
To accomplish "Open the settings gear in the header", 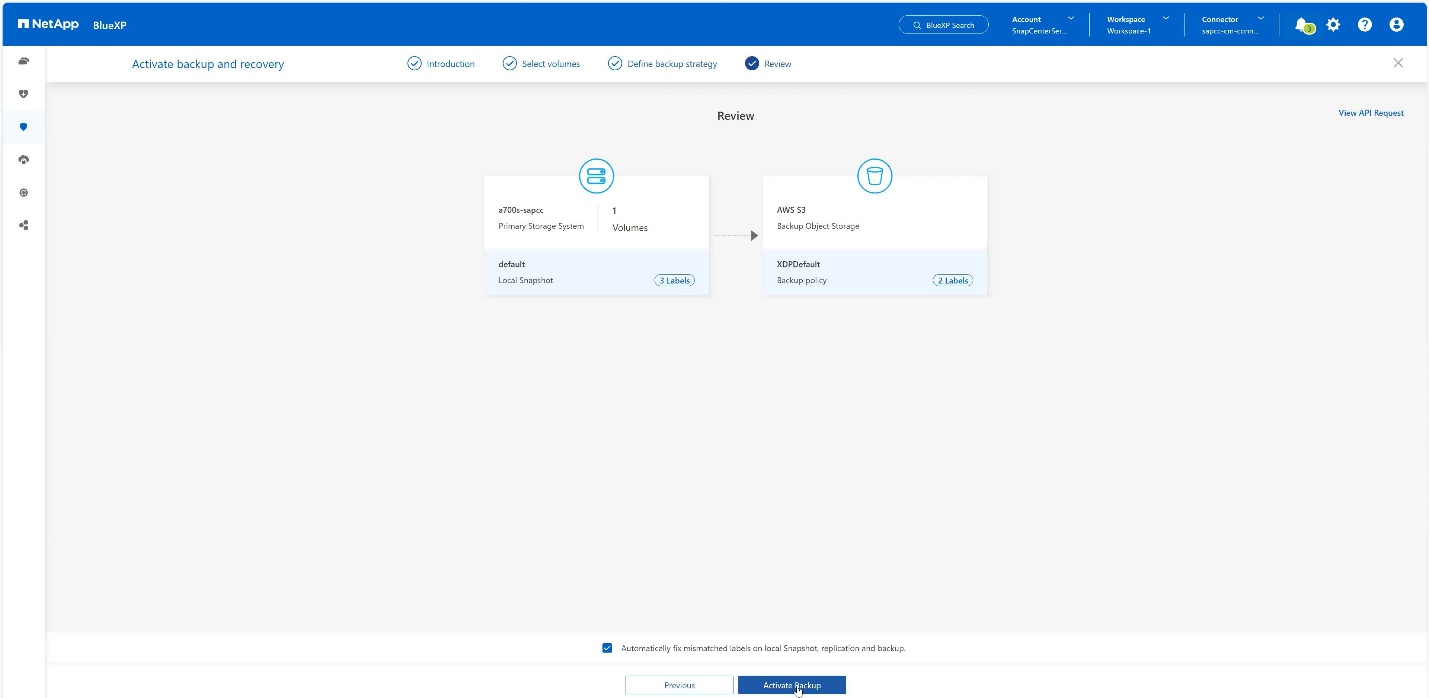I will 1333,25.
